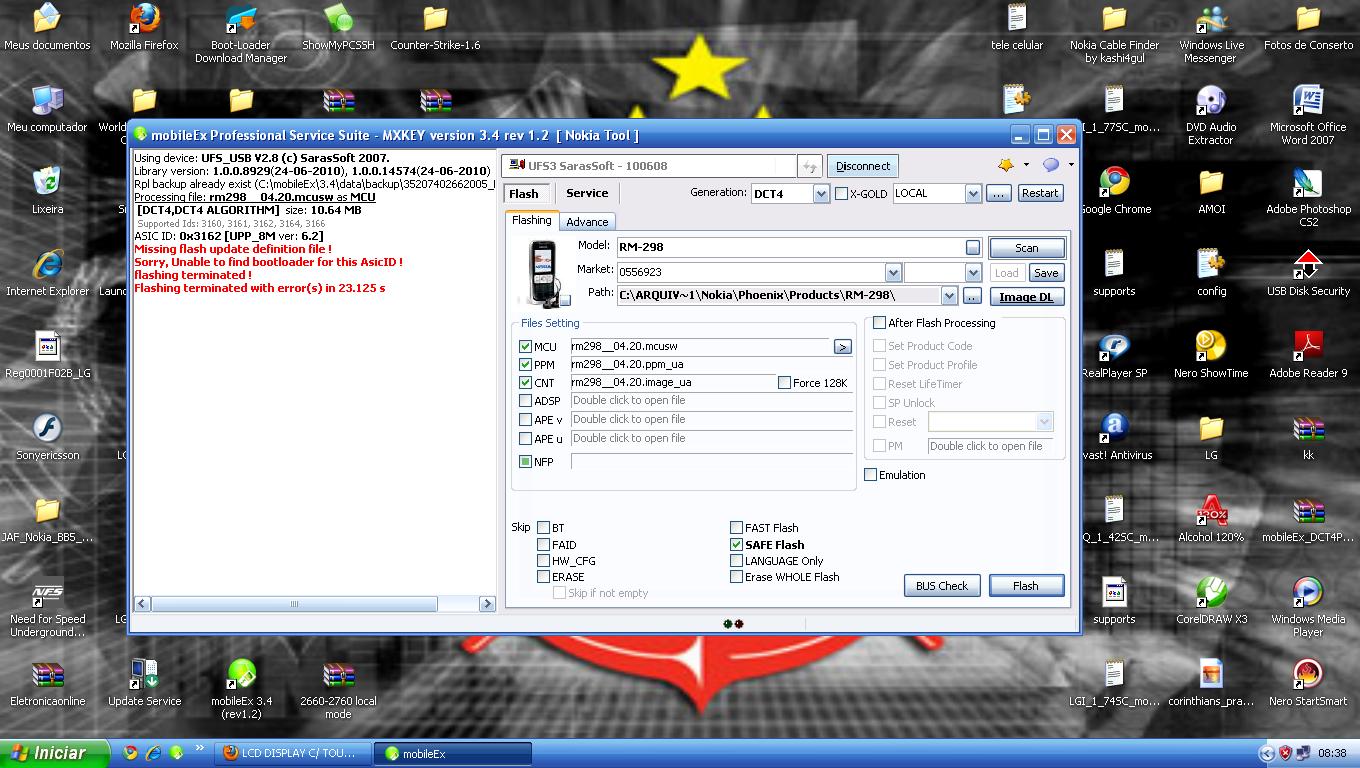The width and height of the screenshot is (1360, 768).
Task: Open mobileEx 3.4 (rev1.2) desktop shortcut
Action: [241, 674]
